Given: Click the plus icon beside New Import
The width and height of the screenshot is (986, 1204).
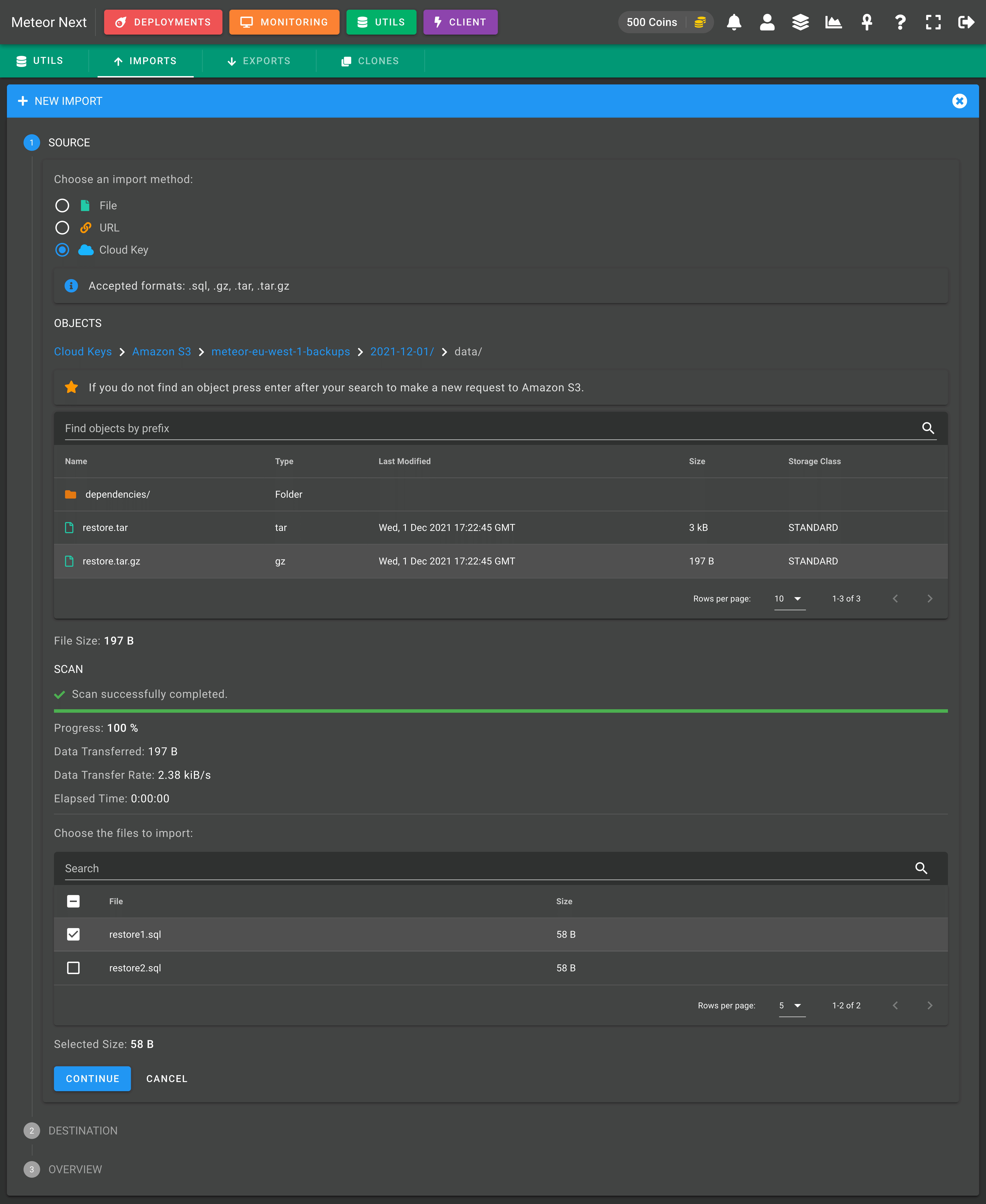Looking at the screenshot, I should 23,101.
